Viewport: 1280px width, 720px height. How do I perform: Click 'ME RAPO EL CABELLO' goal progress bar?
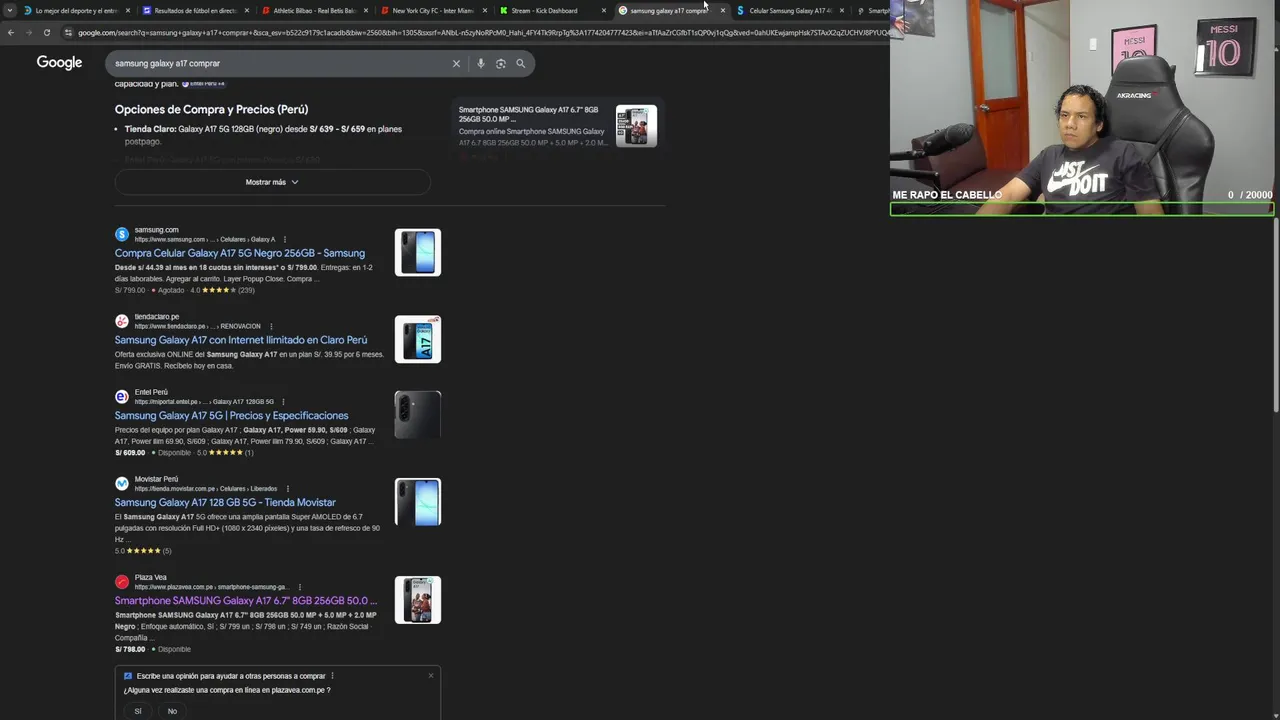tap(1082, 209)
